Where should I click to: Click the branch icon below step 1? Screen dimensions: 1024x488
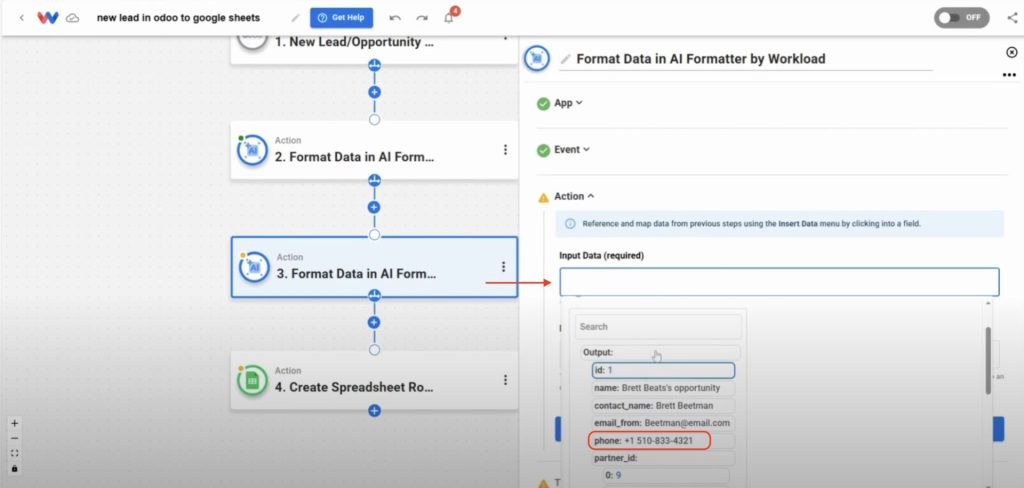(x=374, y=65)
